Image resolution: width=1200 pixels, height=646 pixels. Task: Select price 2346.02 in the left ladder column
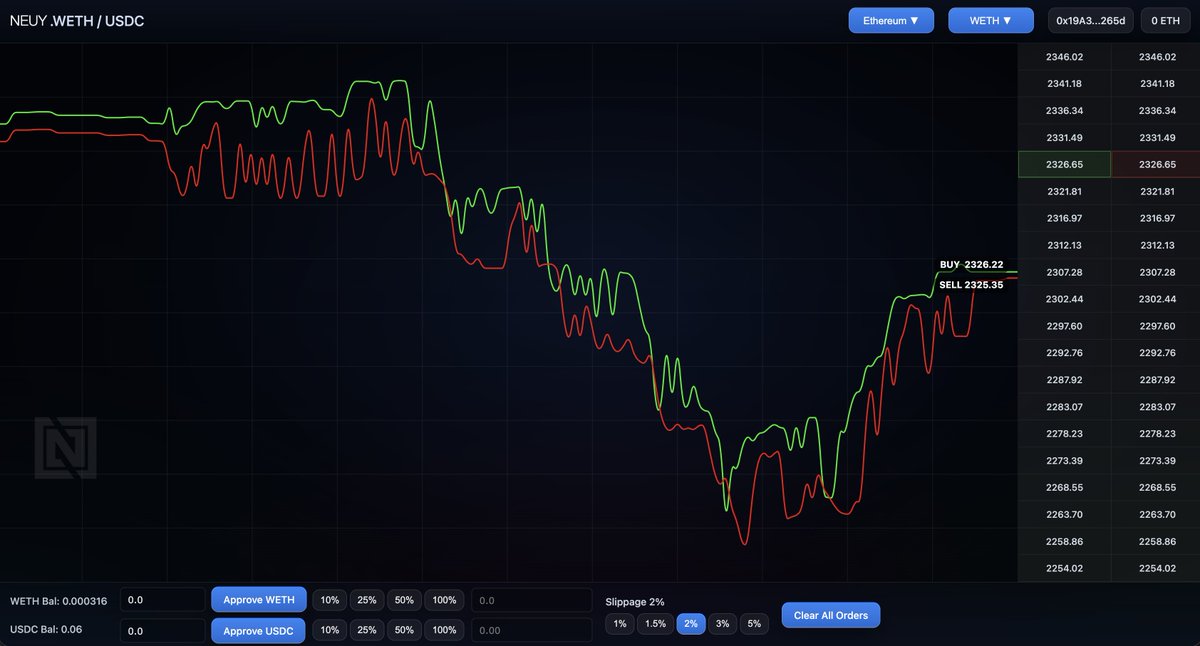1064,57
